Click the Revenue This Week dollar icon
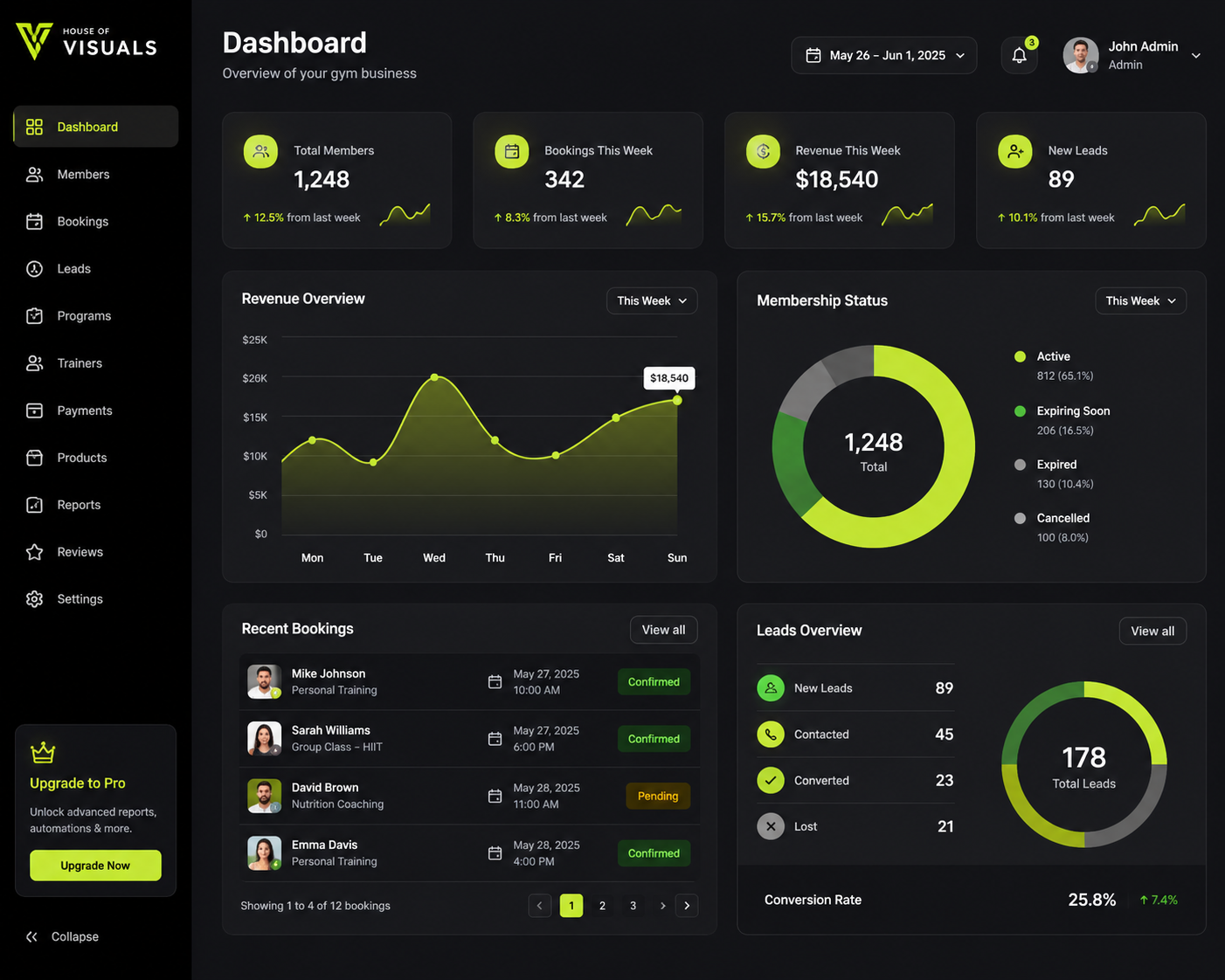The width and height of the screenshot is (1225, 980). tap(763, 152)
